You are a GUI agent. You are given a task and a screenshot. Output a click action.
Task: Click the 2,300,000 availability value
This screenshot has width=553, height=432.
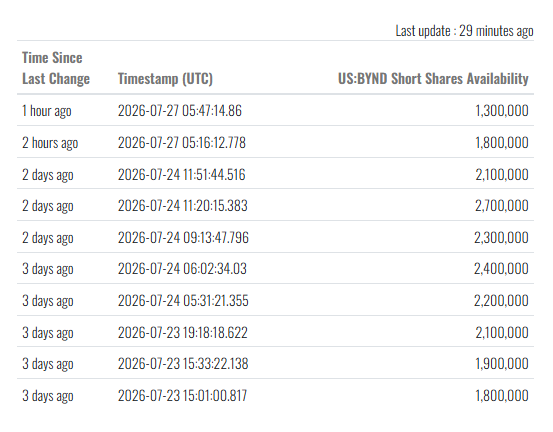coord(501,237)
